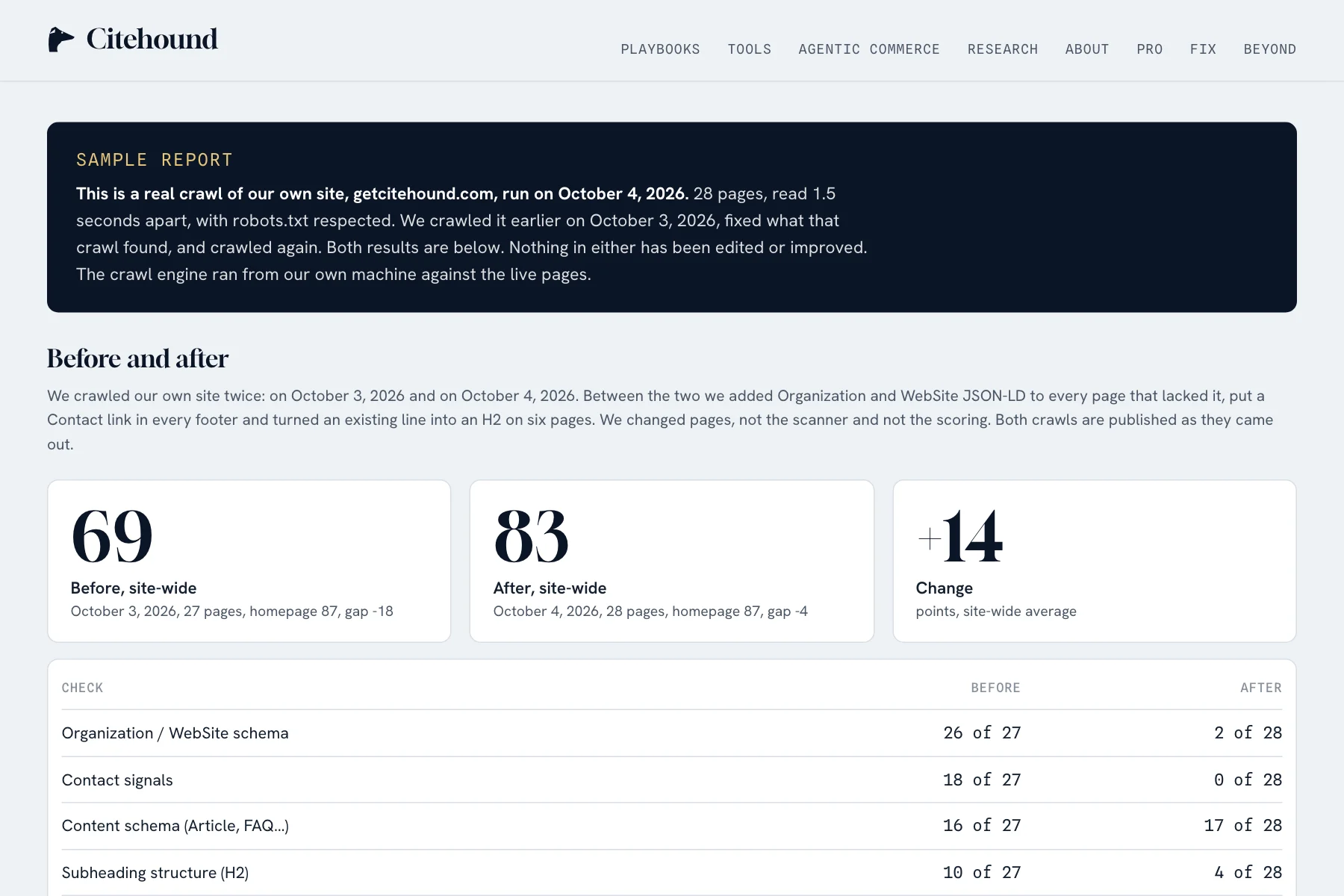
Task: Click the '26 of 27' before value
Action: click(982, 733)
